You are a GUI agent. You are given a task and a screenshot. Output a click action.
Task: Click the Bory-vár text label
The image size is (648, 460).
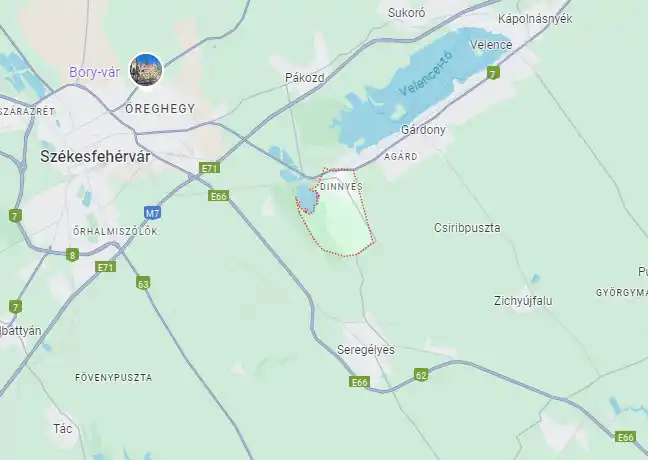click(94, 72)
